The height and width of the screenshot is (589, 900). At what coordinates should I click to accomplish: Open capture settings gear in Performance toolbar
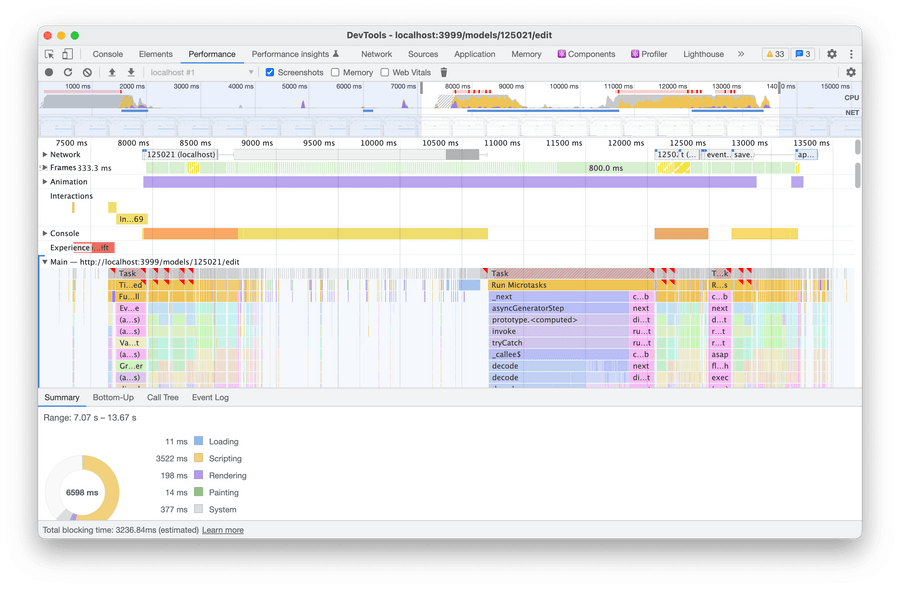click(851, 72)
